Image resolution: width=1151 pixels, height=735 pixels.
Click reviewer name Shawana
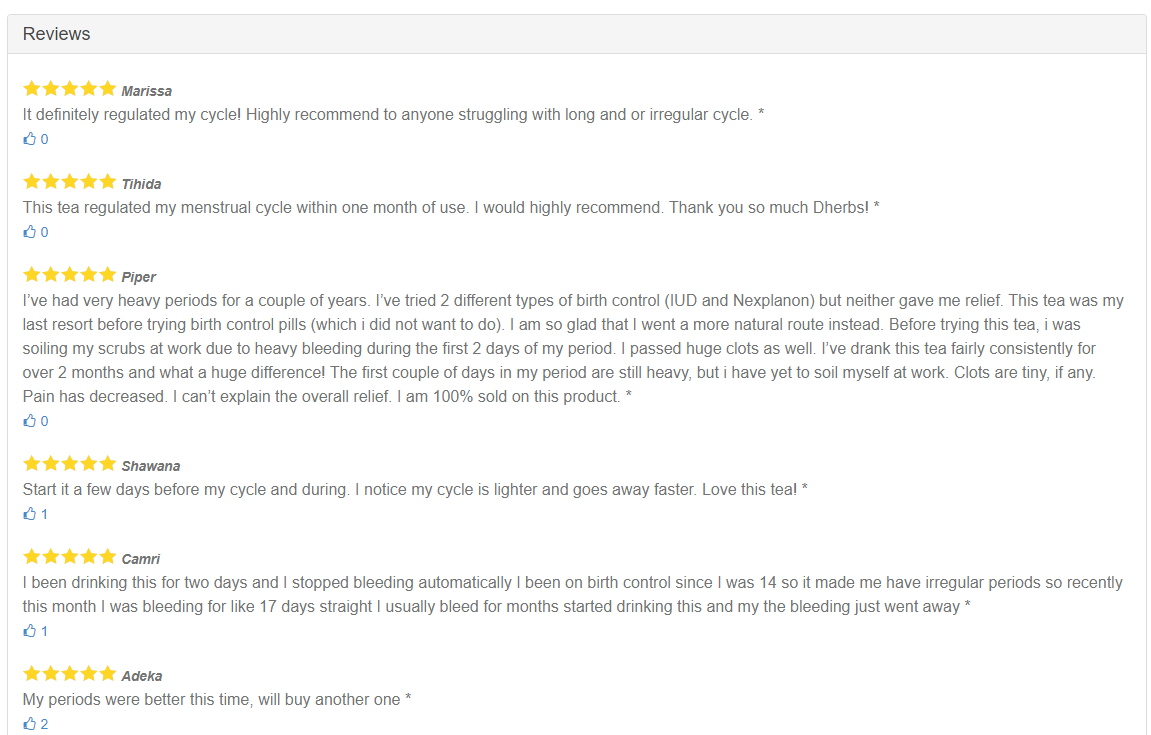point(151,466)
